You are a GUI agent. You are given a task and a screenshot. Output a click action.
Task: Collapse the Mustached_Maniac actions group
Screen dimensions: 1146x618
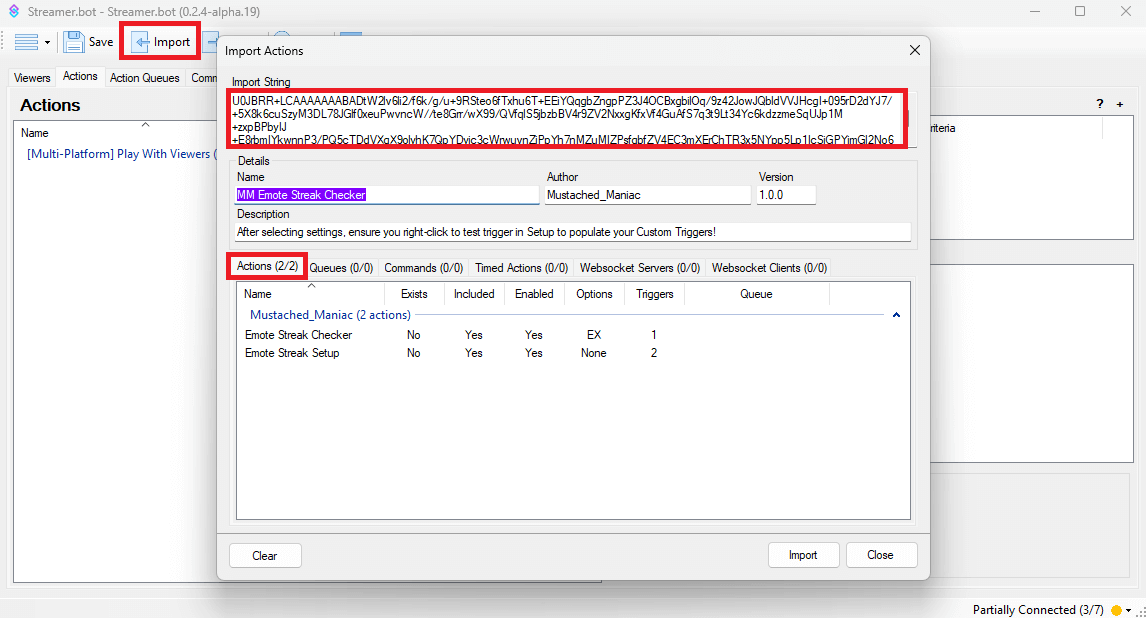click(896, 315)
